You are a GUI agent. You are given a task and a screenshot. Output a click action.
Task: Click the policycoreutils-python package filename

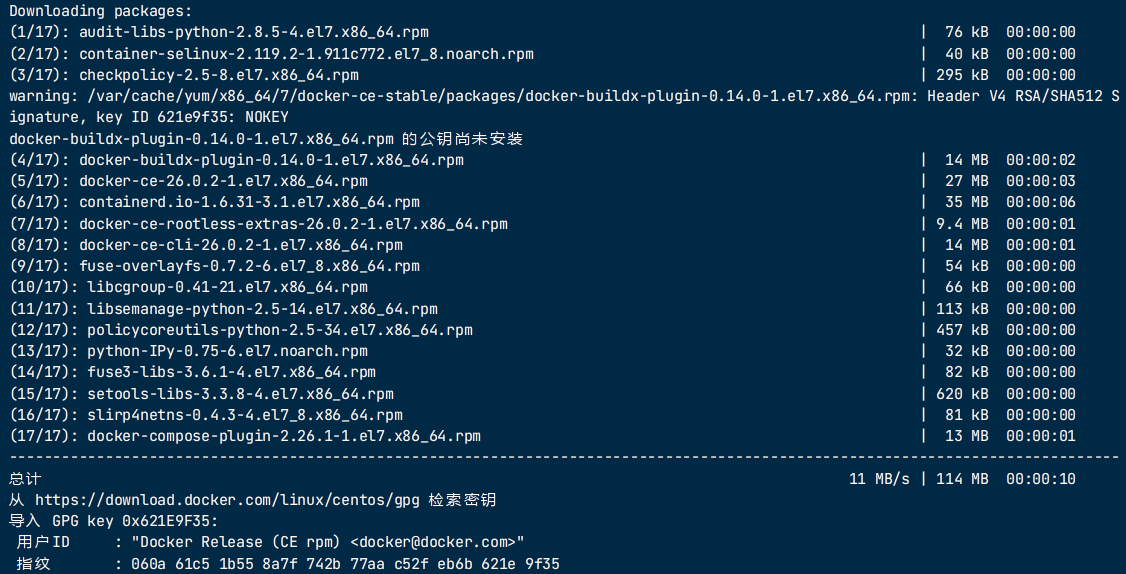tap(280, 330)
